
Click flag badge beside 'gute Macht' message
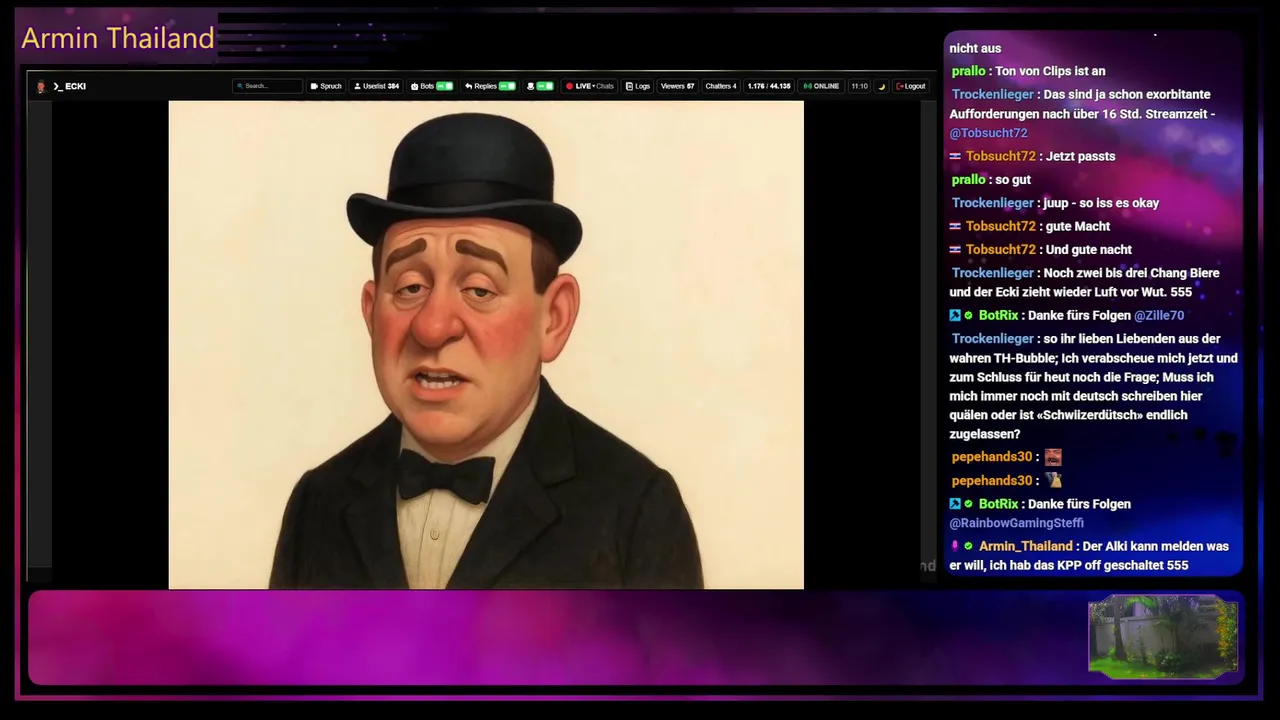point(955,226)
